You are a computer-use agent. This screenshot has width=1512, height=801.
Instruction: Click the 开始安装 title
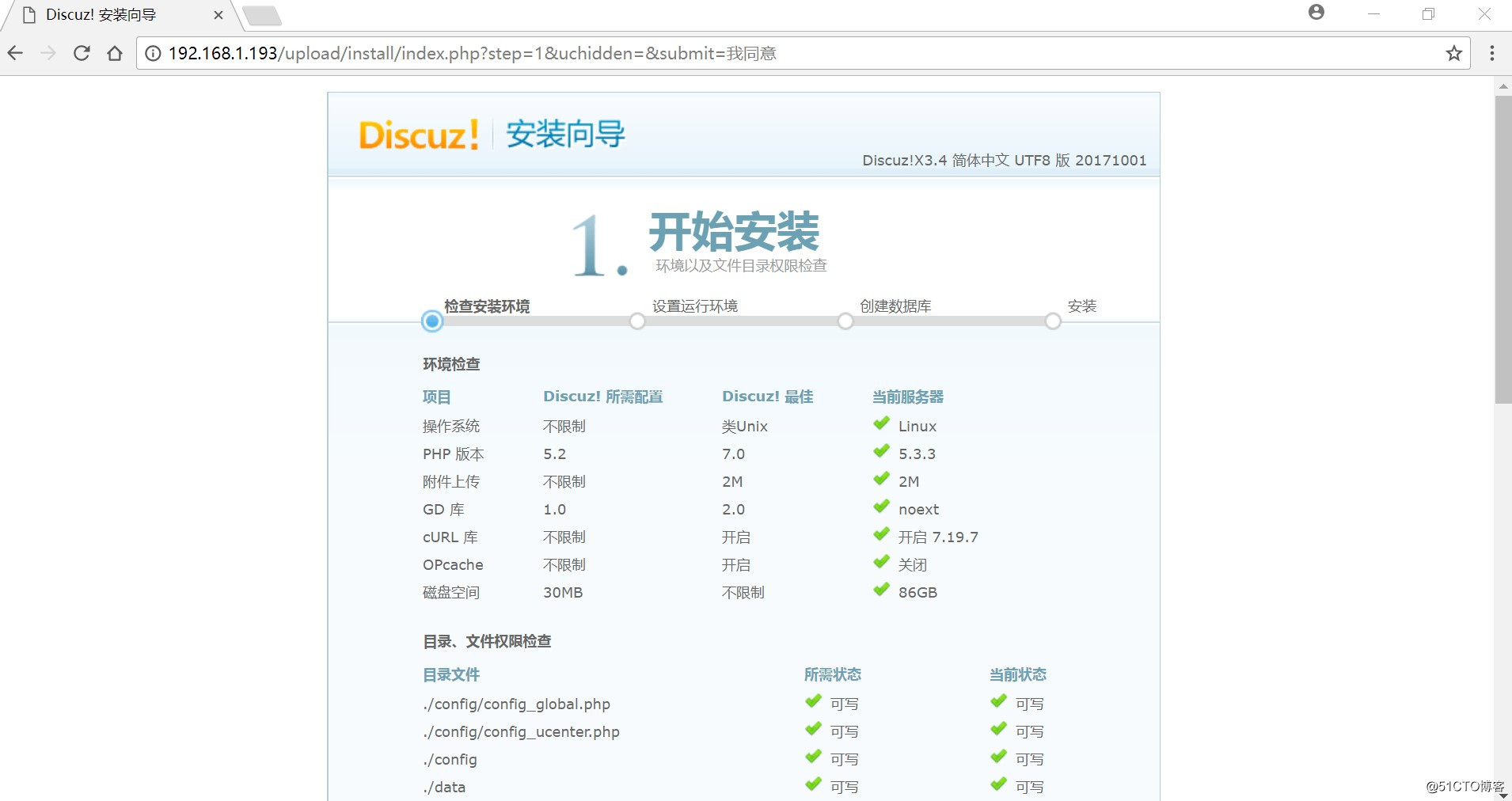(x=734, y=232)
